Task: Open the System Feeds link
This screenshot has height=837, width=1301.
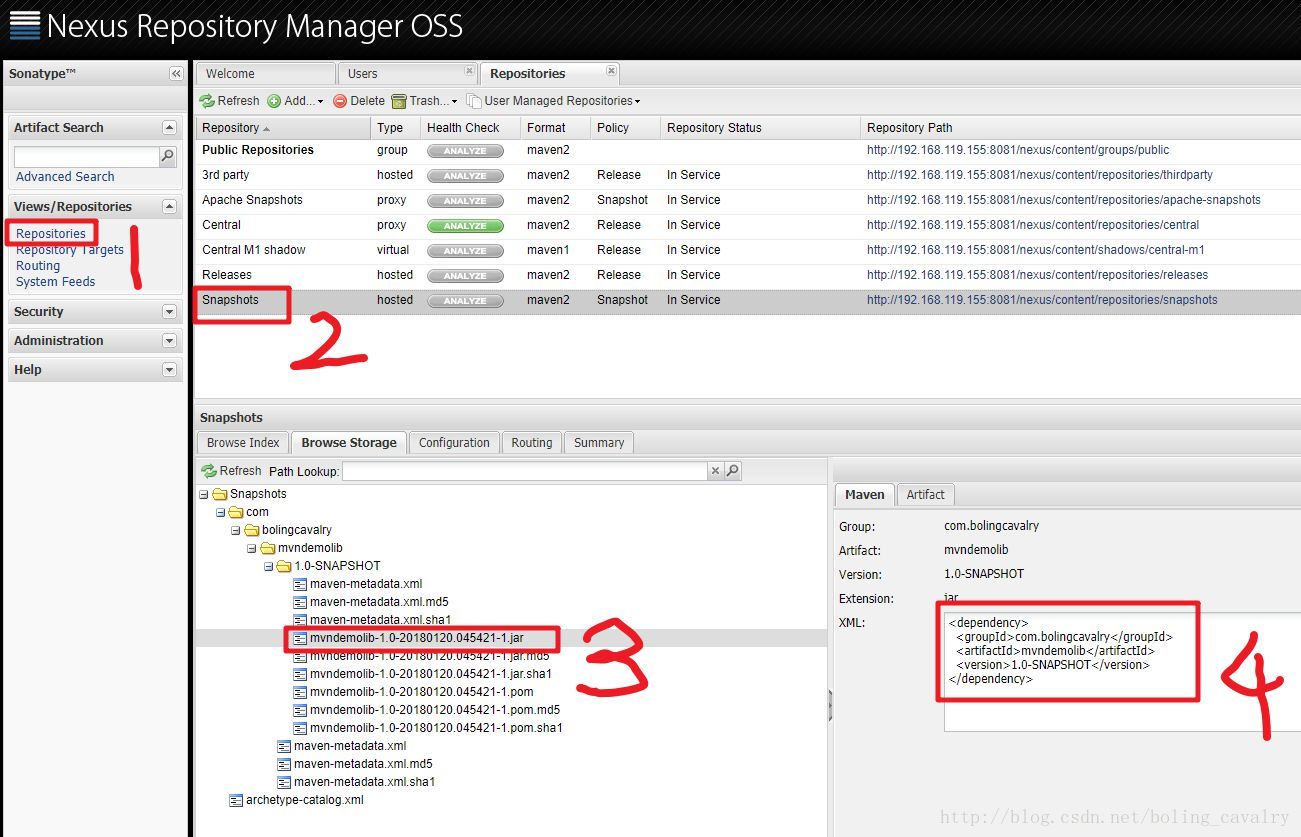Action: point(56,282)
